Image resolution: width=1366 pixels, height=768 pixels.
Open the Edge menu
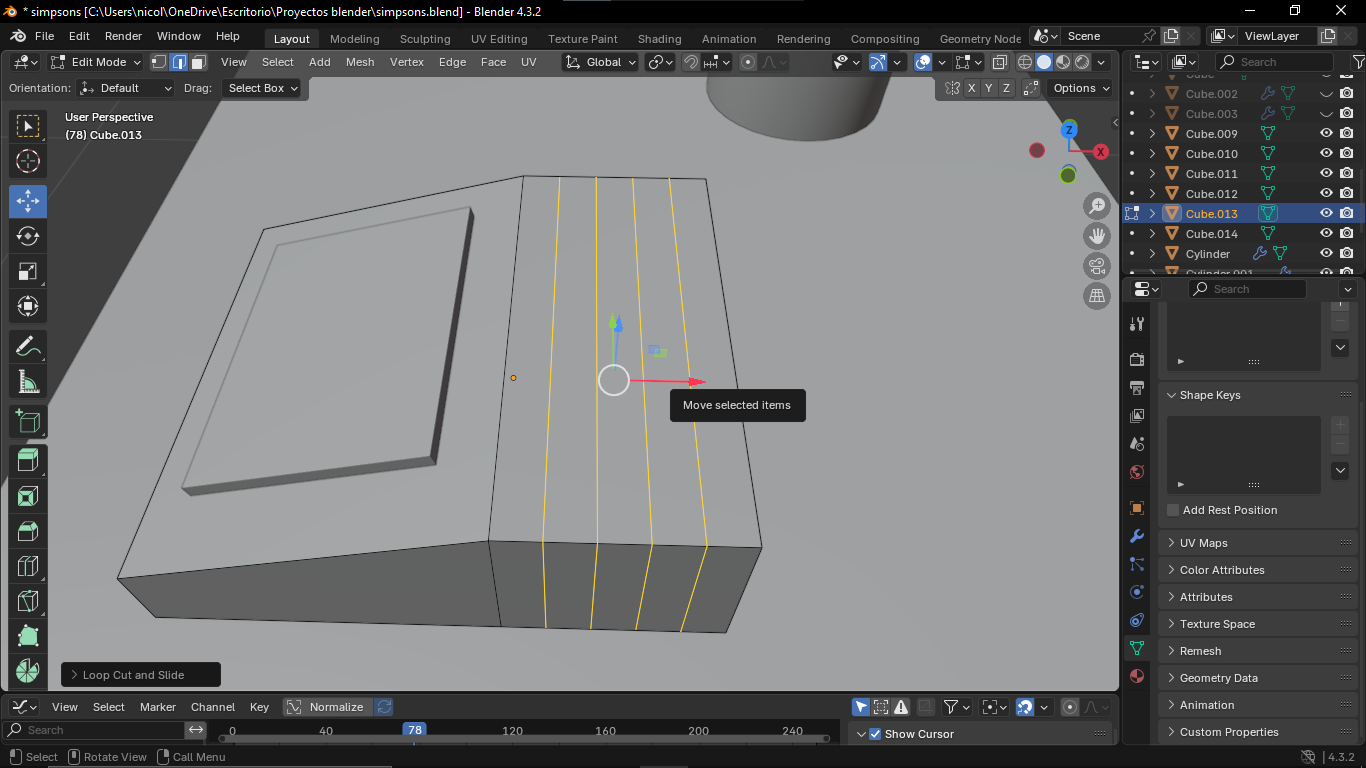click(452, 62)
